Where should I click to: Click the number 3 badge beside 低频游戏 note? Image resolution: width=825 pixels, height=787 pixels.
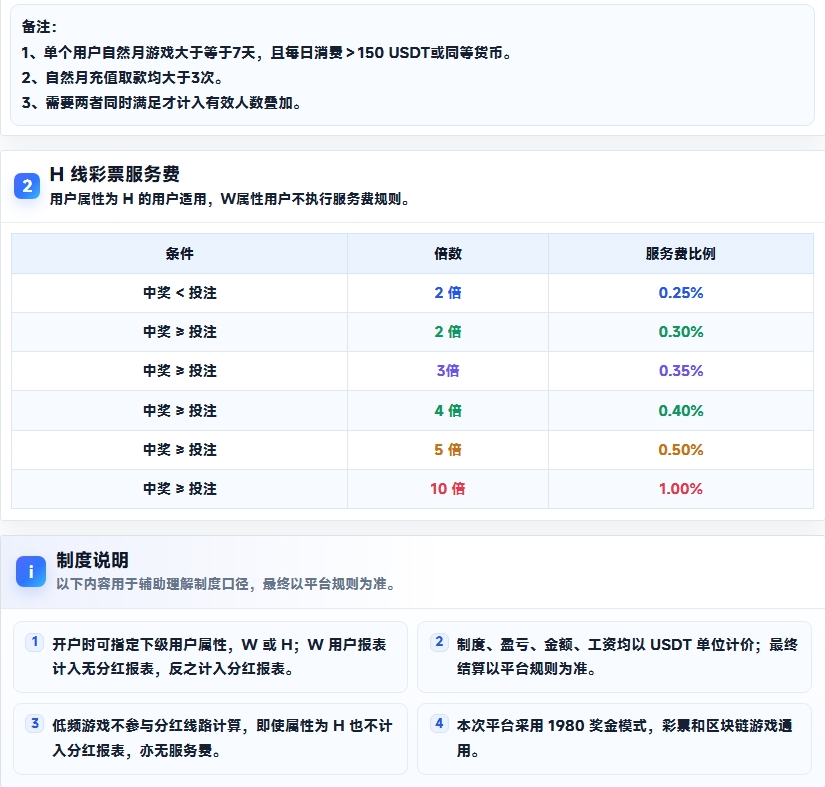[x=35, y=723]
